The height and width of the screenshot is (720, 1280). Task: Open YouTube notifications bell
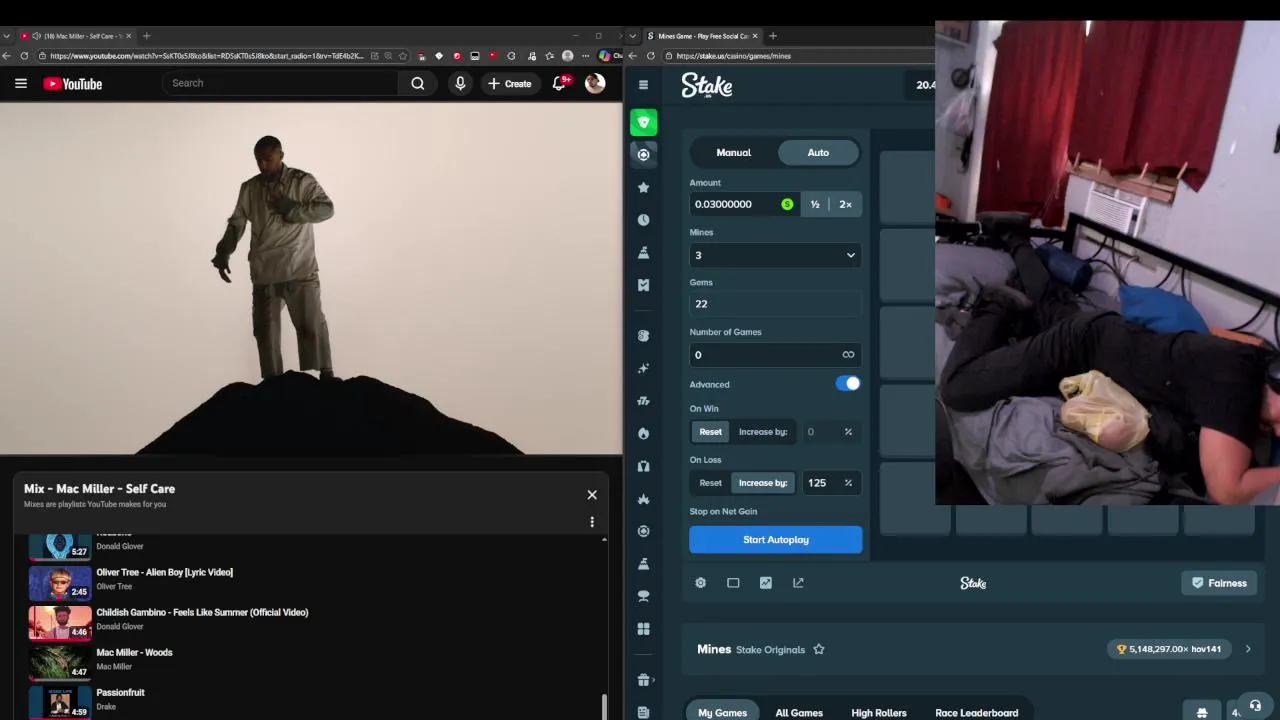click(x=560, y=84)
